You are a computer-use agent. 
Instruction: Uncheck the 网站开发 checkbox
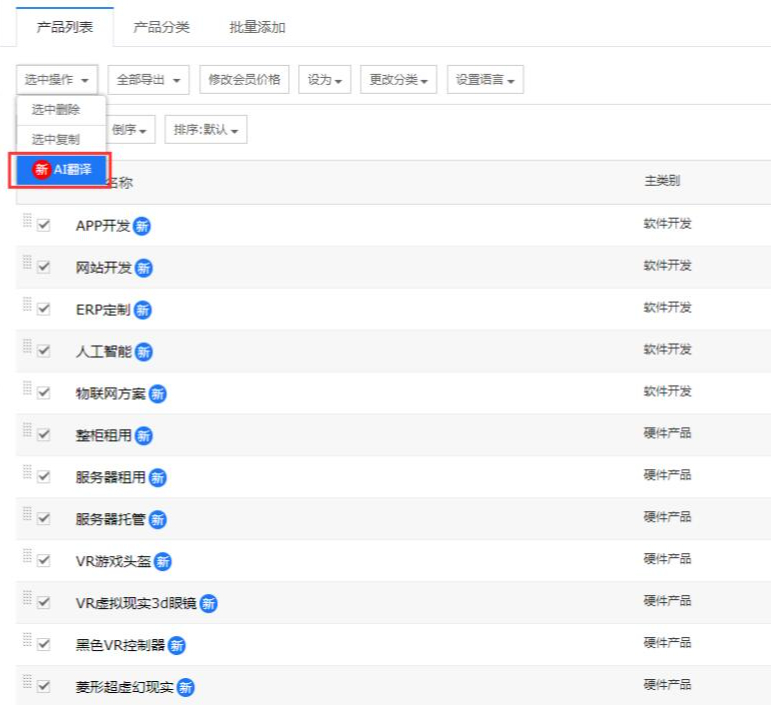coord(44,267)
